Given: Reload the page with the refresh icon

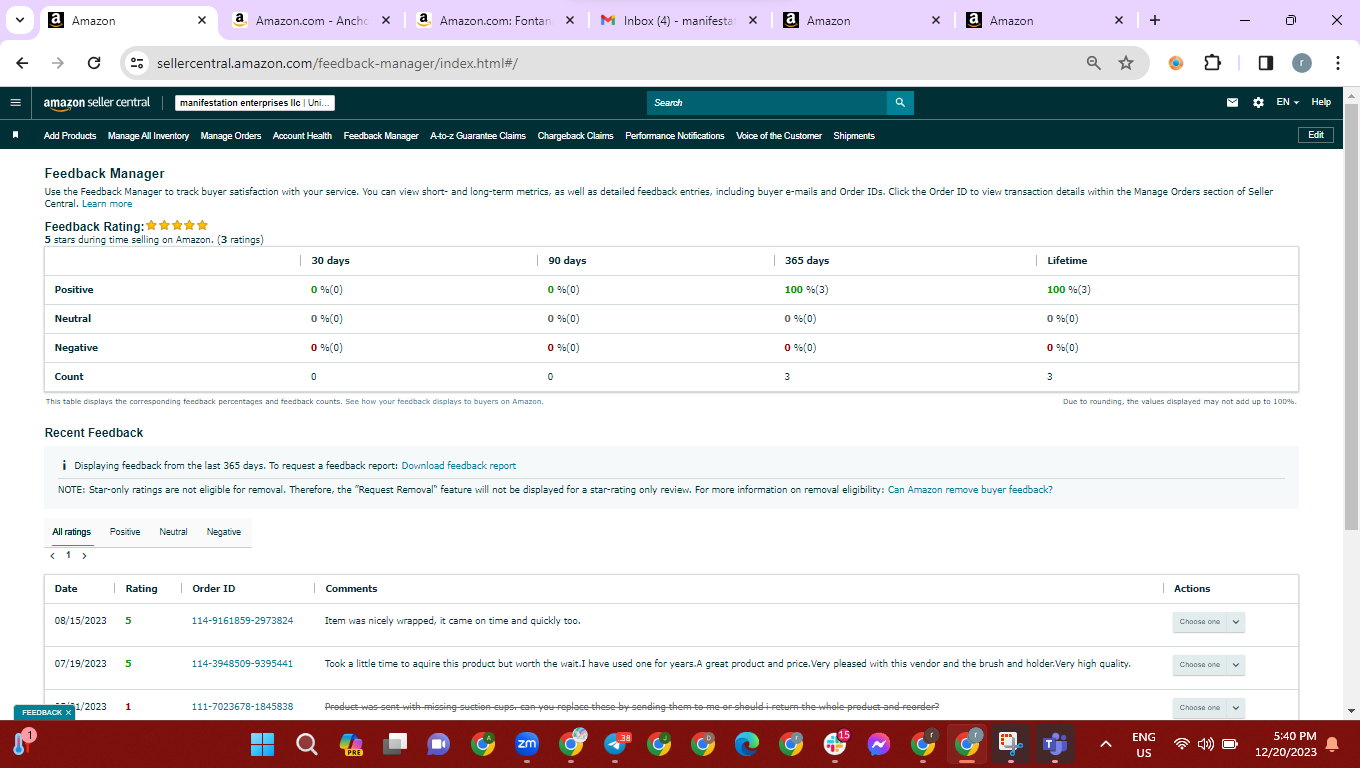Looking at the screenshot, I should tap(94, 63).
